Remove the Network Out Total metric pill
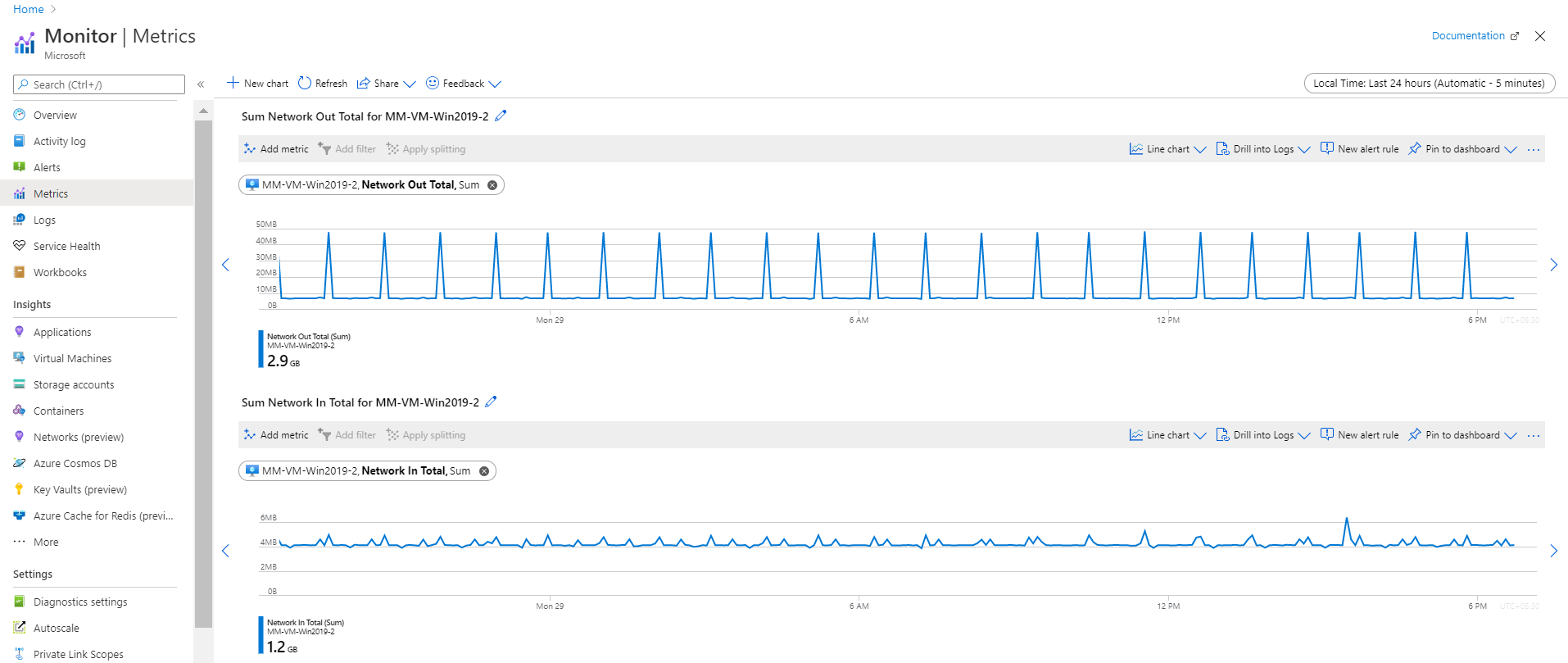 point(492,185)
